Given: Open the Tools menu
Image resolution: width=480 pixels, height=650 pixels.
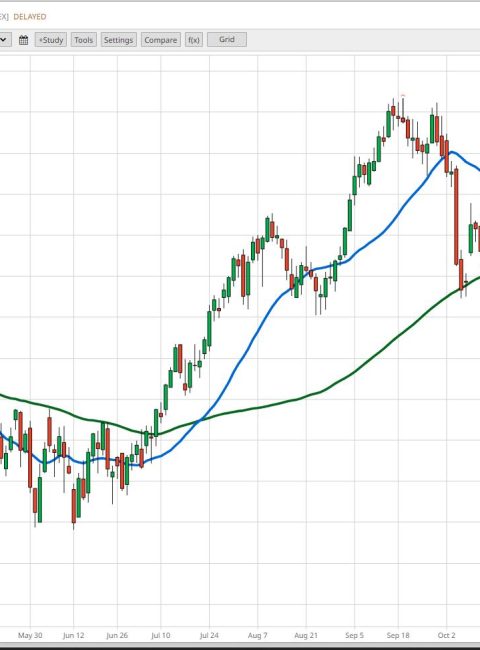Looking at the screenshot, I should click(83, 40).
